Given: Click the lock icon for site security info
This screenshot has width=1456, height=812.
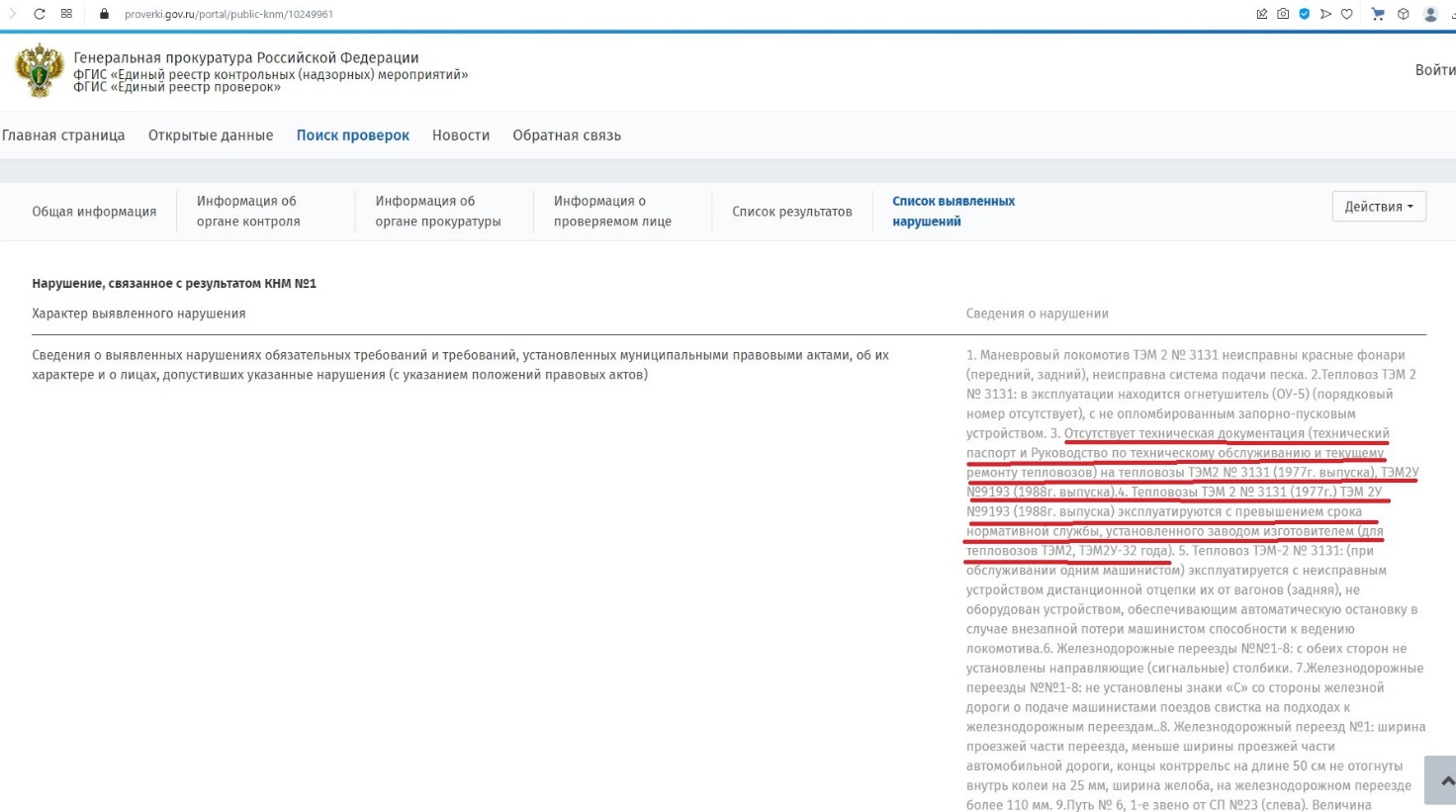Looking at the screenshot, I should (x=104, y=14).
